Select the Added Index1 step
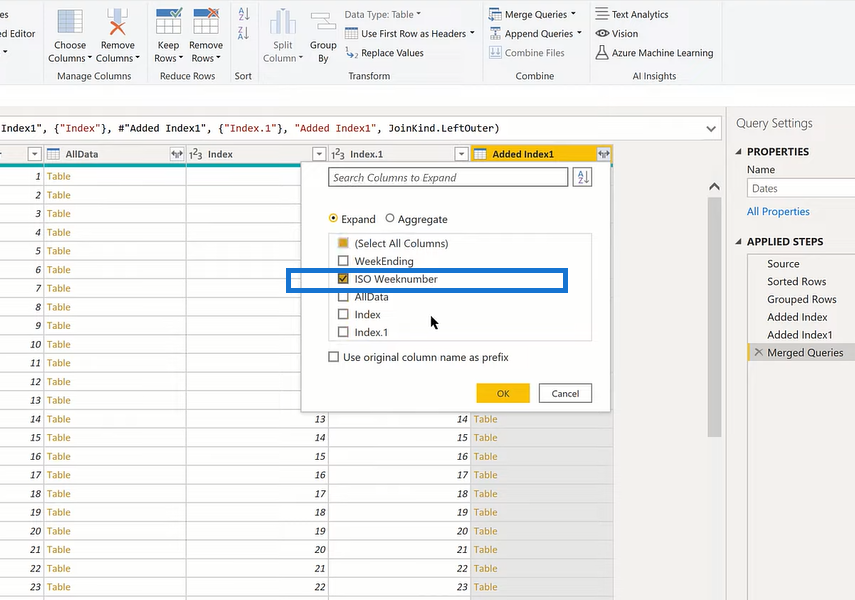Screen dimensions: 855x600 pos(801,334)
